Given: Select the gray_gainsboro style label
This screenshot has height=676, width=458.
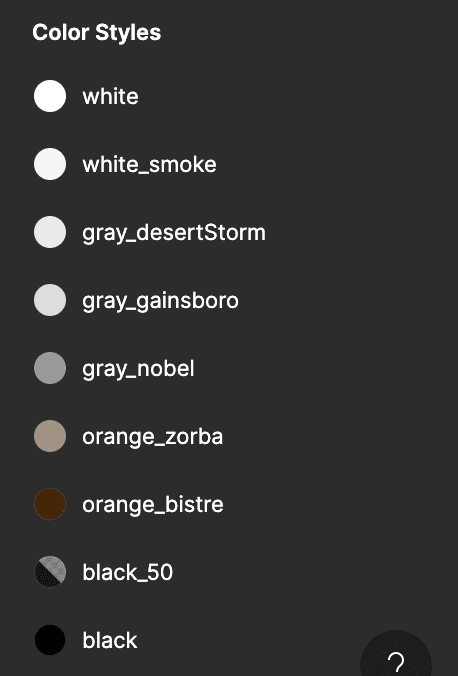Looking at the screenshot, I should [160, 301].
